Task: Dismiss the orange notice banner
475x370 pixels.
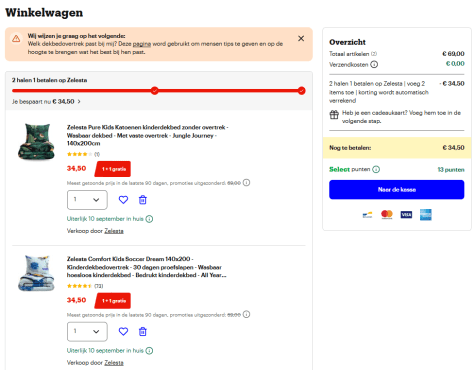Action: point(301,39)
